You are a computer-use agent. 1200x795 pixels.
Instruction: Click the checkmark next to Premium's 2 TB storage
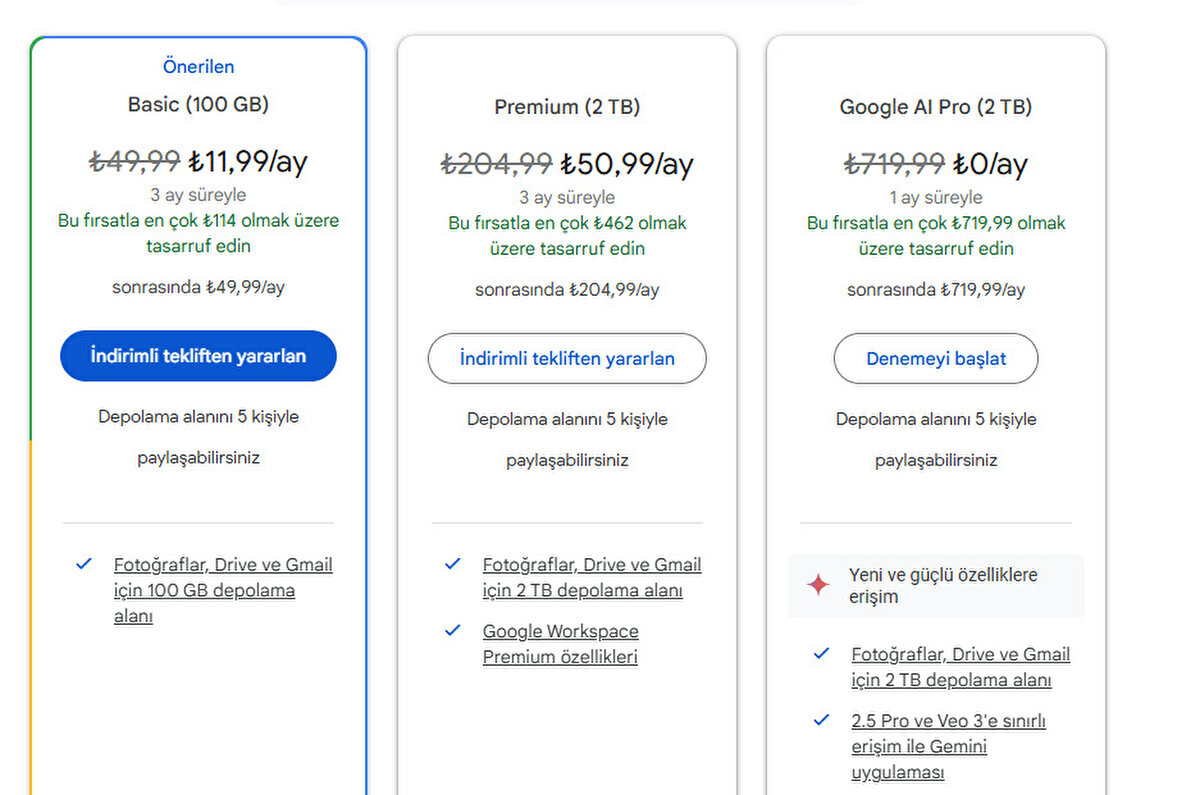[453, 563]
